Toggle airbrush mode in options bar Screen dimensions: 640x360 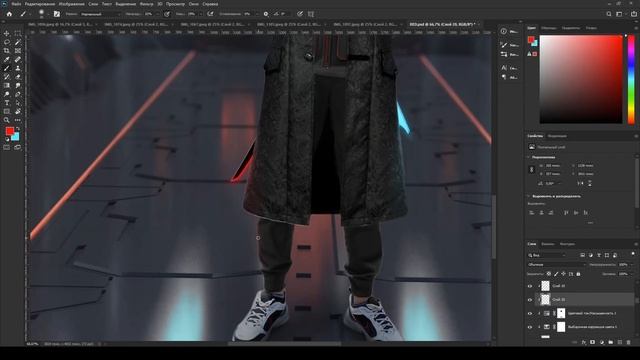pos(210,14)
